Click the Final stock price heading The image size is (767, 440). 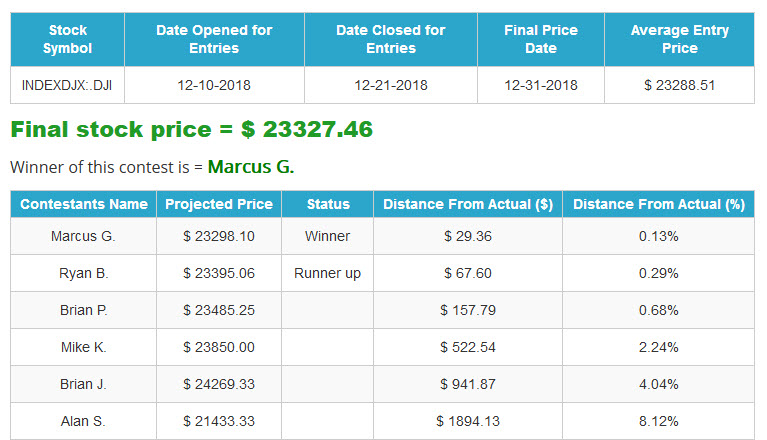(192, 130)
